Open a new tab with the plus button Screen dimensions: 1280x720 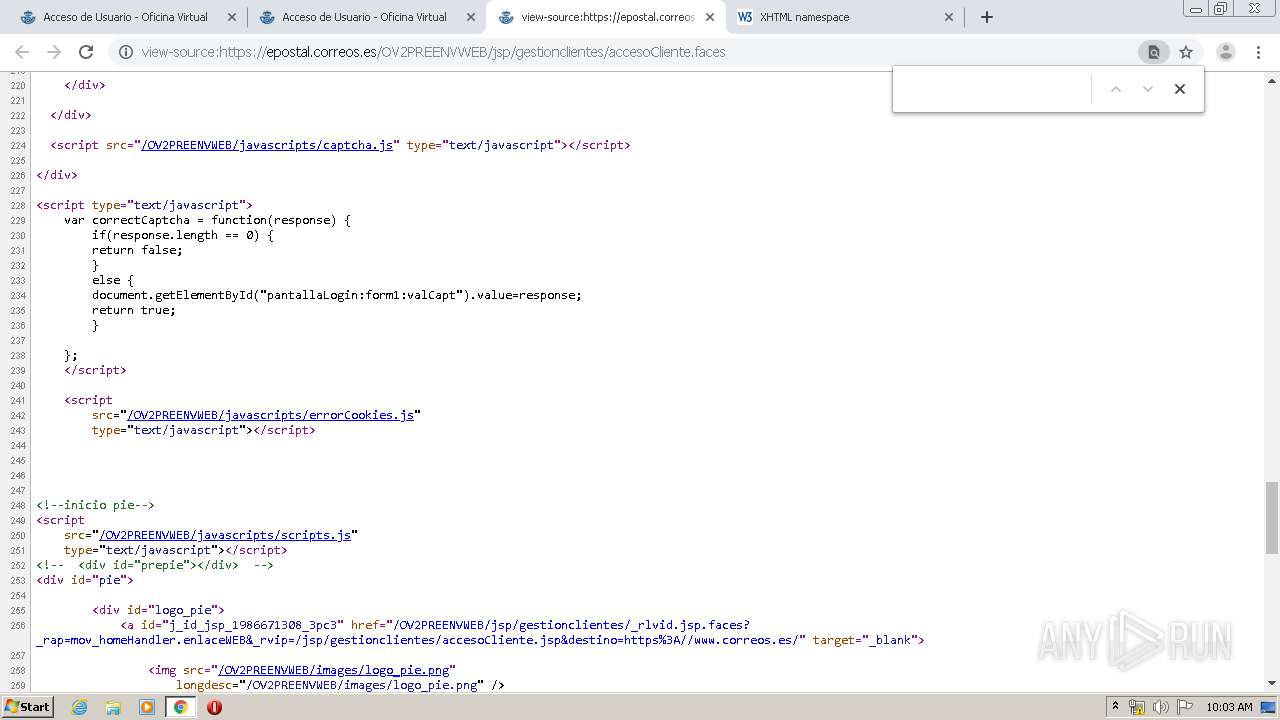987,17
